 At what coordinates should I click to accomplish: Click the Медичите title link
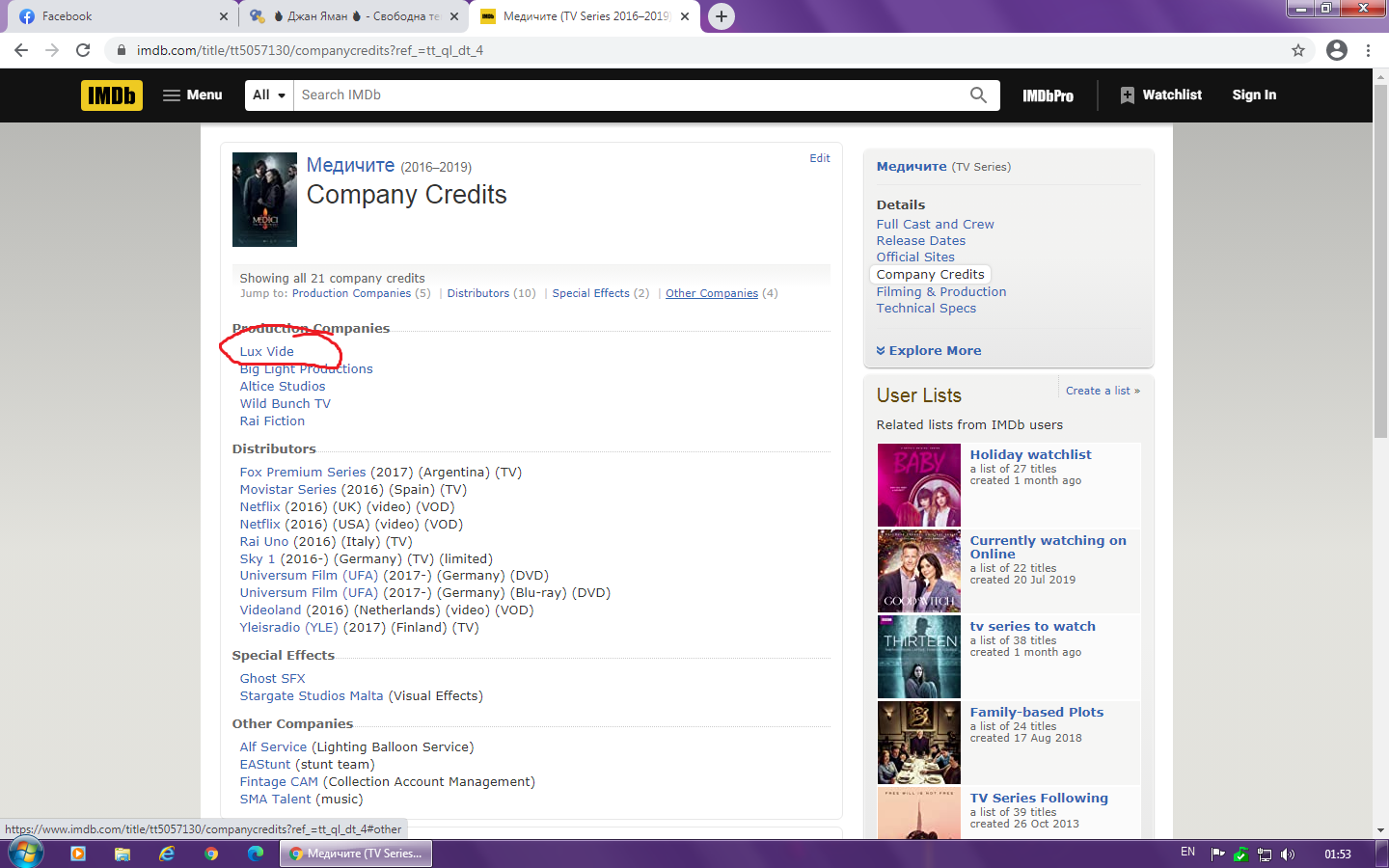(350, 165)
